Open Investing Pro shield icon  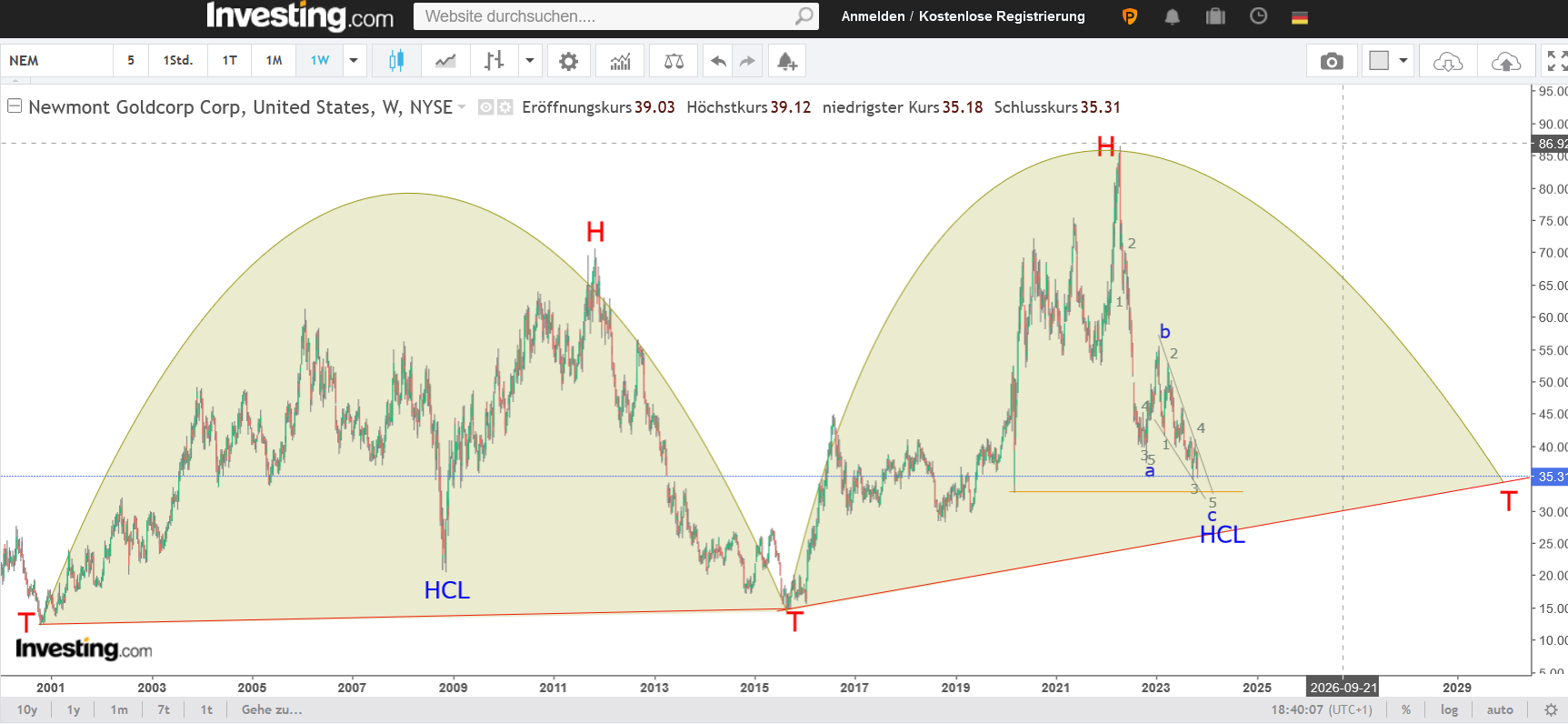(1130, 16)
